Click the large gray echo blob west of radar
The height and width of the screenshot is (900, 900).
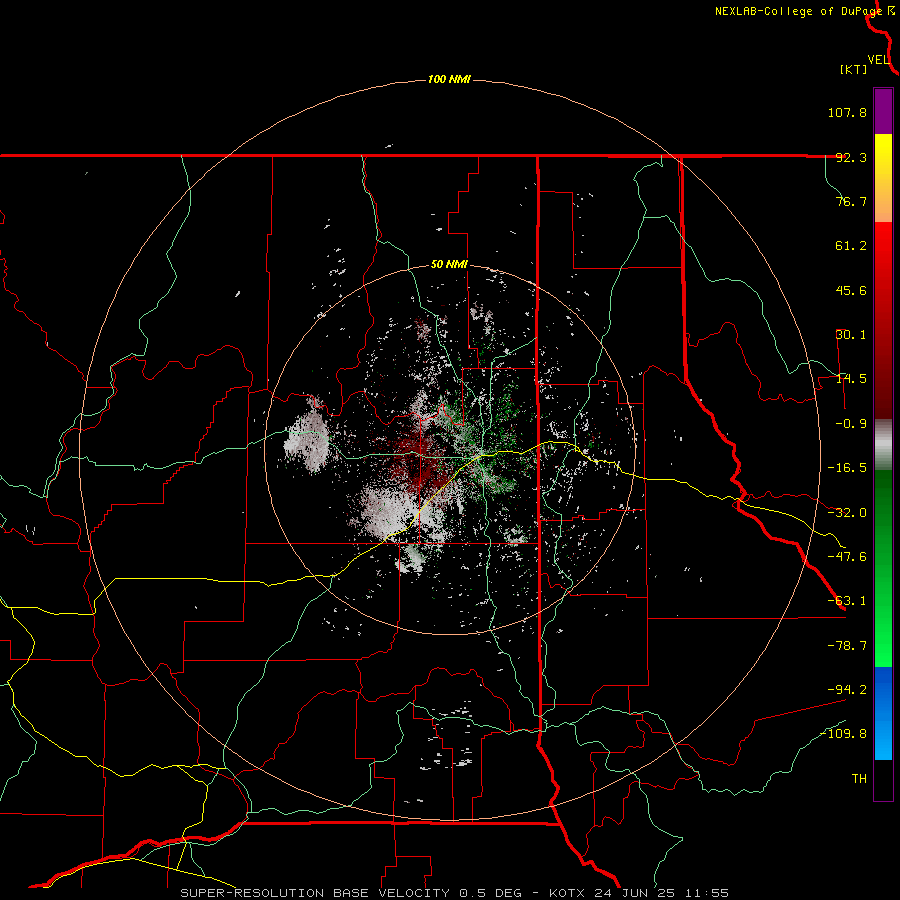(307, 442)
